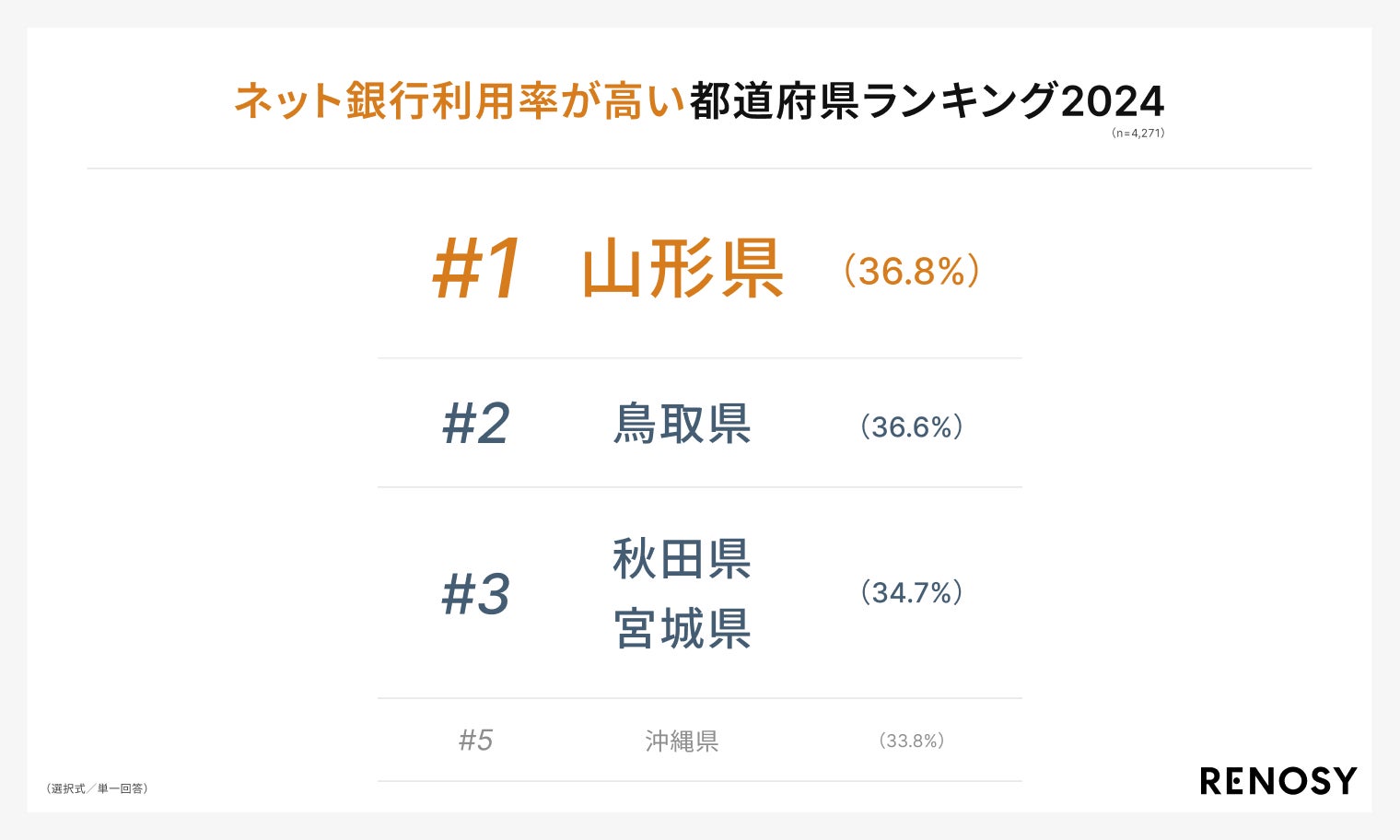This screenshot has height=840, width=1400.
Task: Click the #5 rank label
Action: (x=475, y=740)
